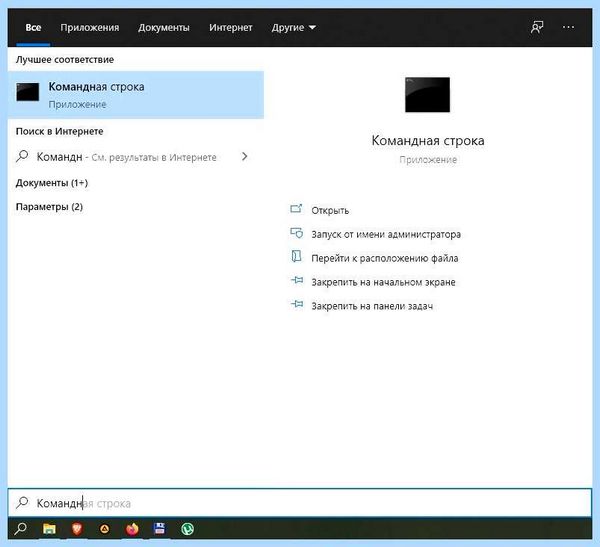Open the Документы (1+) section
The height and width of the screenshot is (547, 600).
(52, 183)
